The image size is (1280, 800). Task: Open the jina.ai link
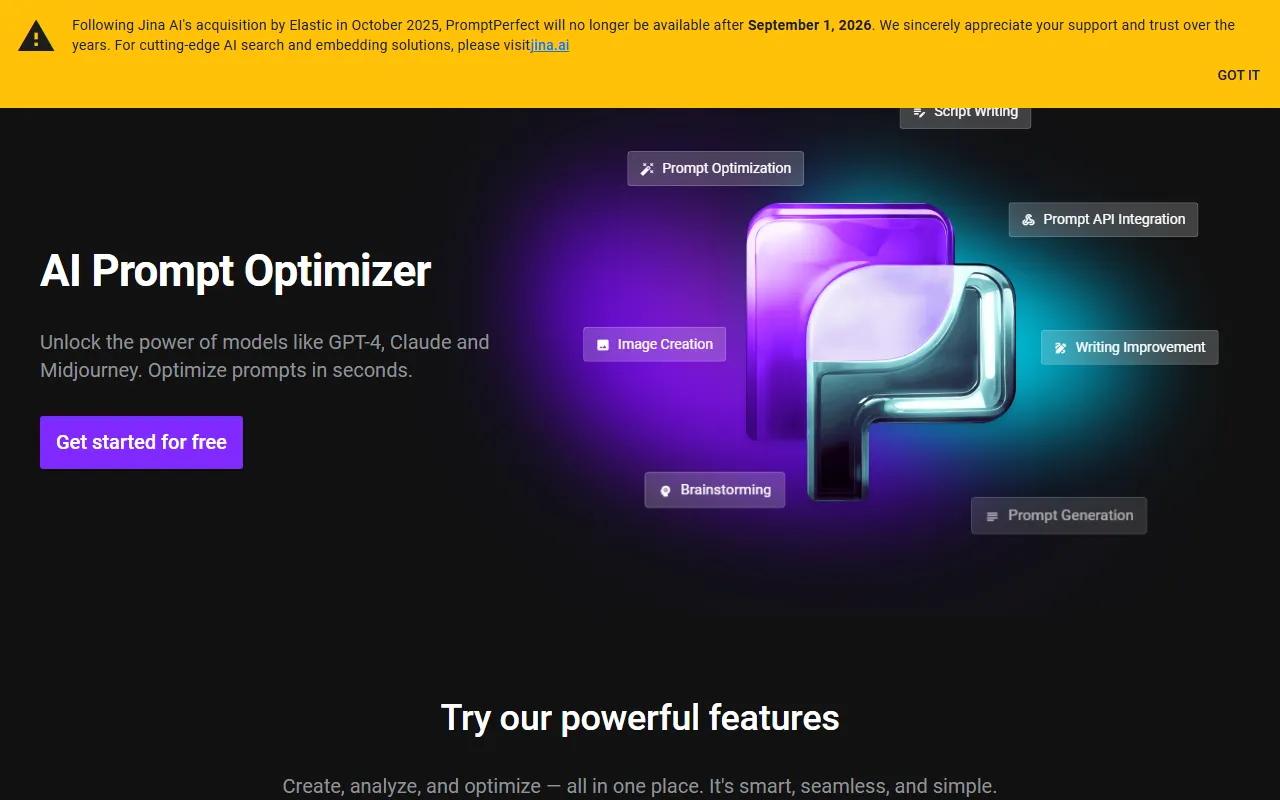[x=550, y=45]
